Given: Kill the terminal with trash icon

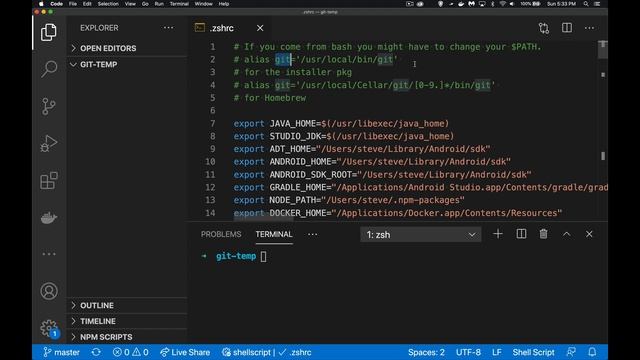Looking at the screenshot, I should [543, 234].
